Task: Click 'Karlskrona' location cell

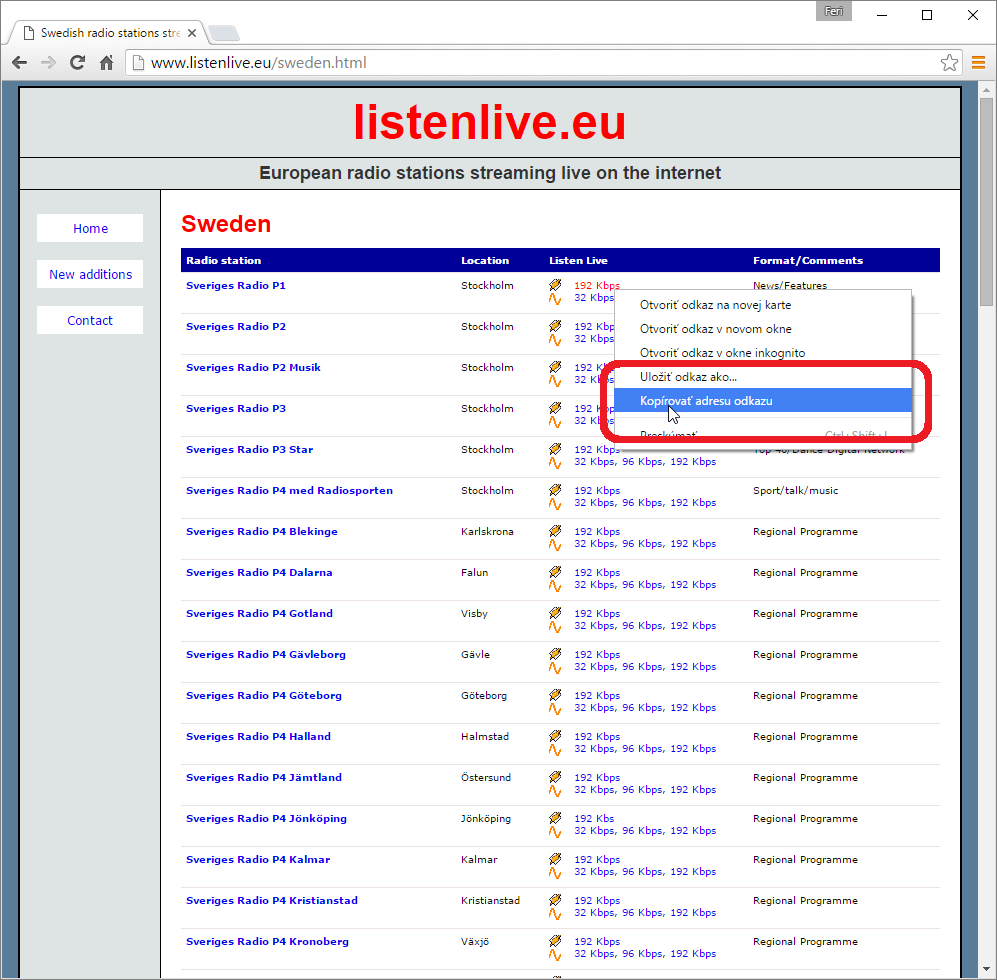Action: click(x=487, y=532)
